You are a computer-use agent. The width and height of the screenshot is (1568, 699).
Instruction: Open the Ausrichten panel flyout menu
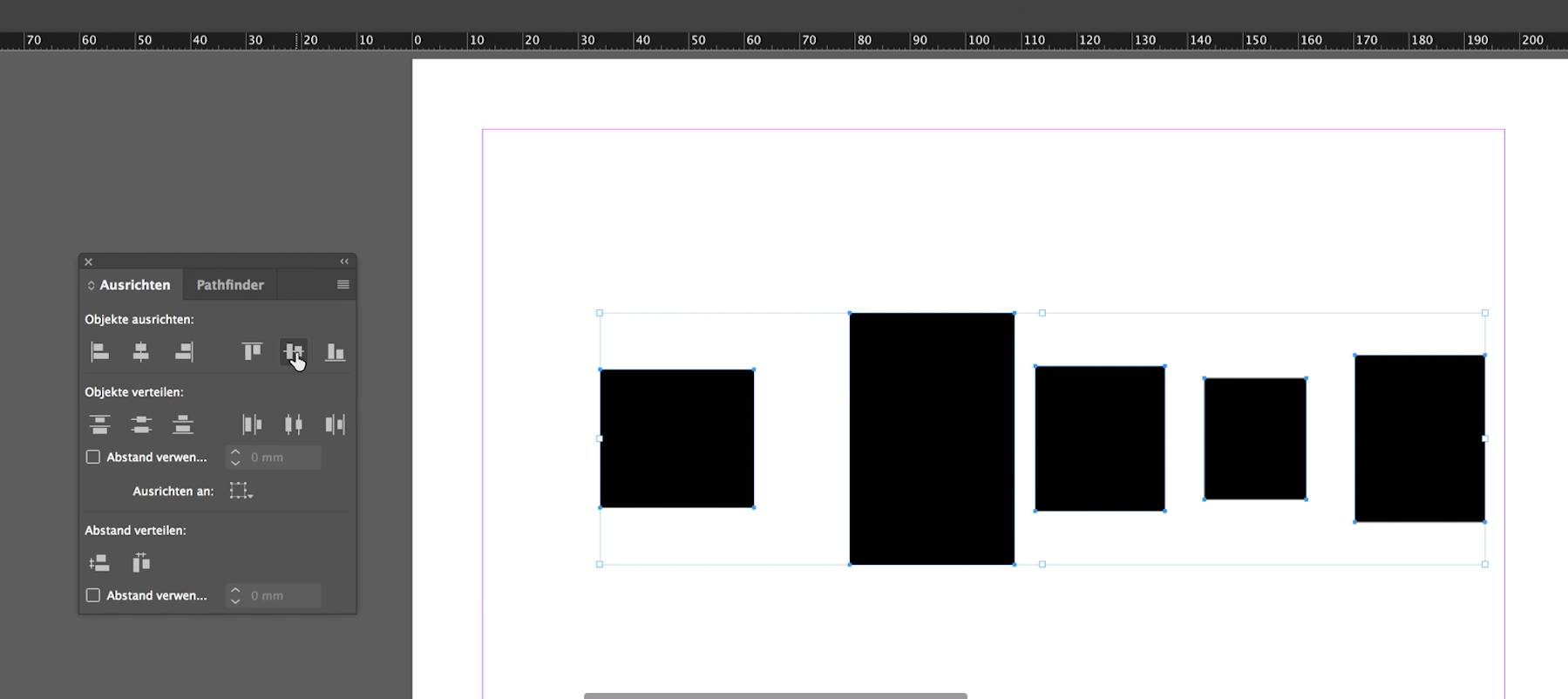pos(343,284)
